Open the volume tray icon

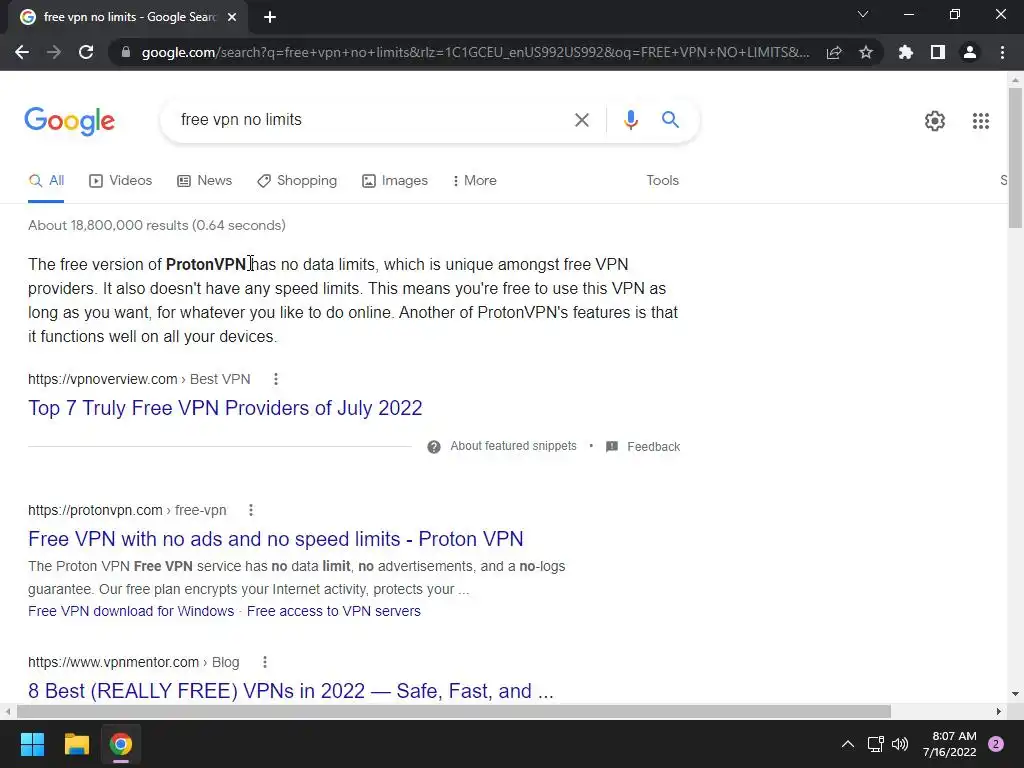click(900, 744)
